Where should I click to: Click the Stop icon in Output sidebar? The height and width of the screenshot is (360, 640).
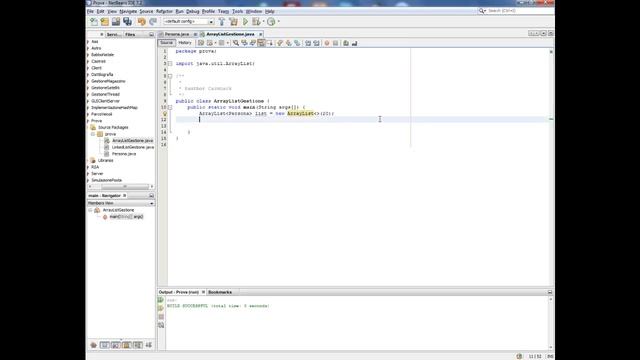click(161, 317)
